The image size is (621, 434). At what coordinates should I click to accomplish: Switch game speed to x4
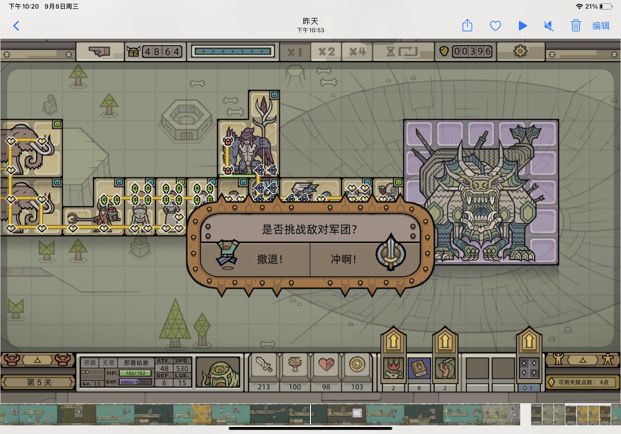pos(357,51)
